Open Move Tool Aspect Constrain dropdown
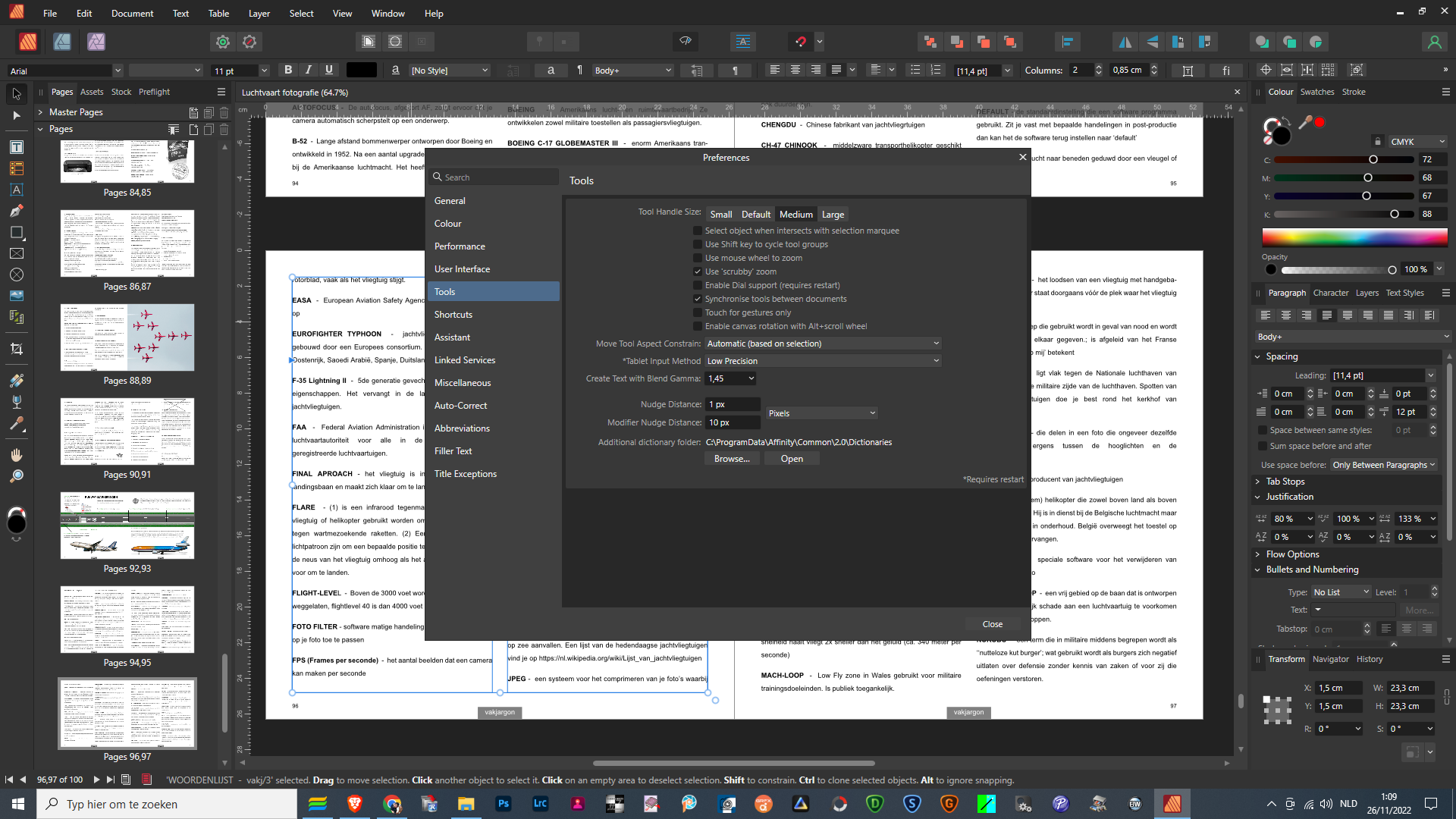 [x=823, y=344]
